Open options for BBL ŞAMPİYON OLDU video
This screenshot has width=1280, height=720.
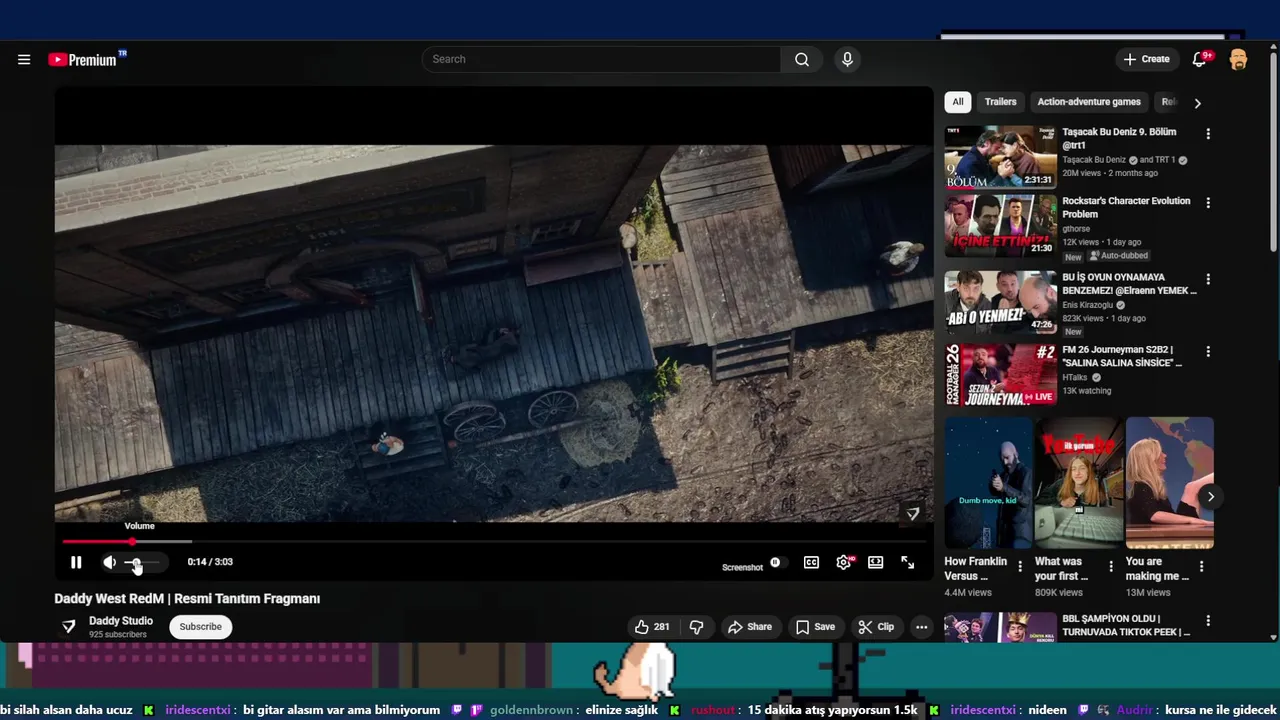click(x=1208, y=621)
